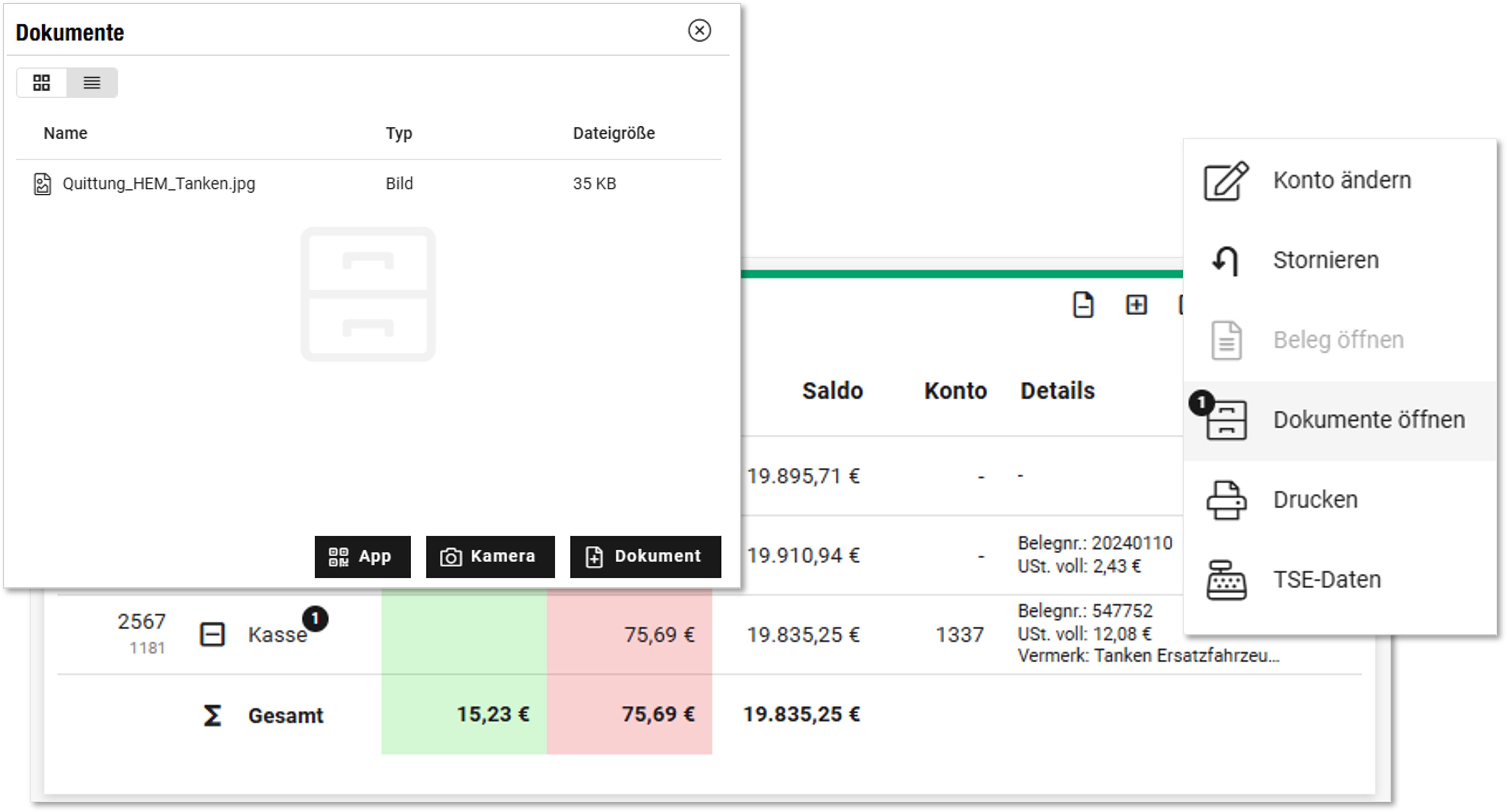Switch to grid view in Dokumente dialog
The width and height of the screenshot is (1507, 812).
pyautogui.click(x=41, y=82)
